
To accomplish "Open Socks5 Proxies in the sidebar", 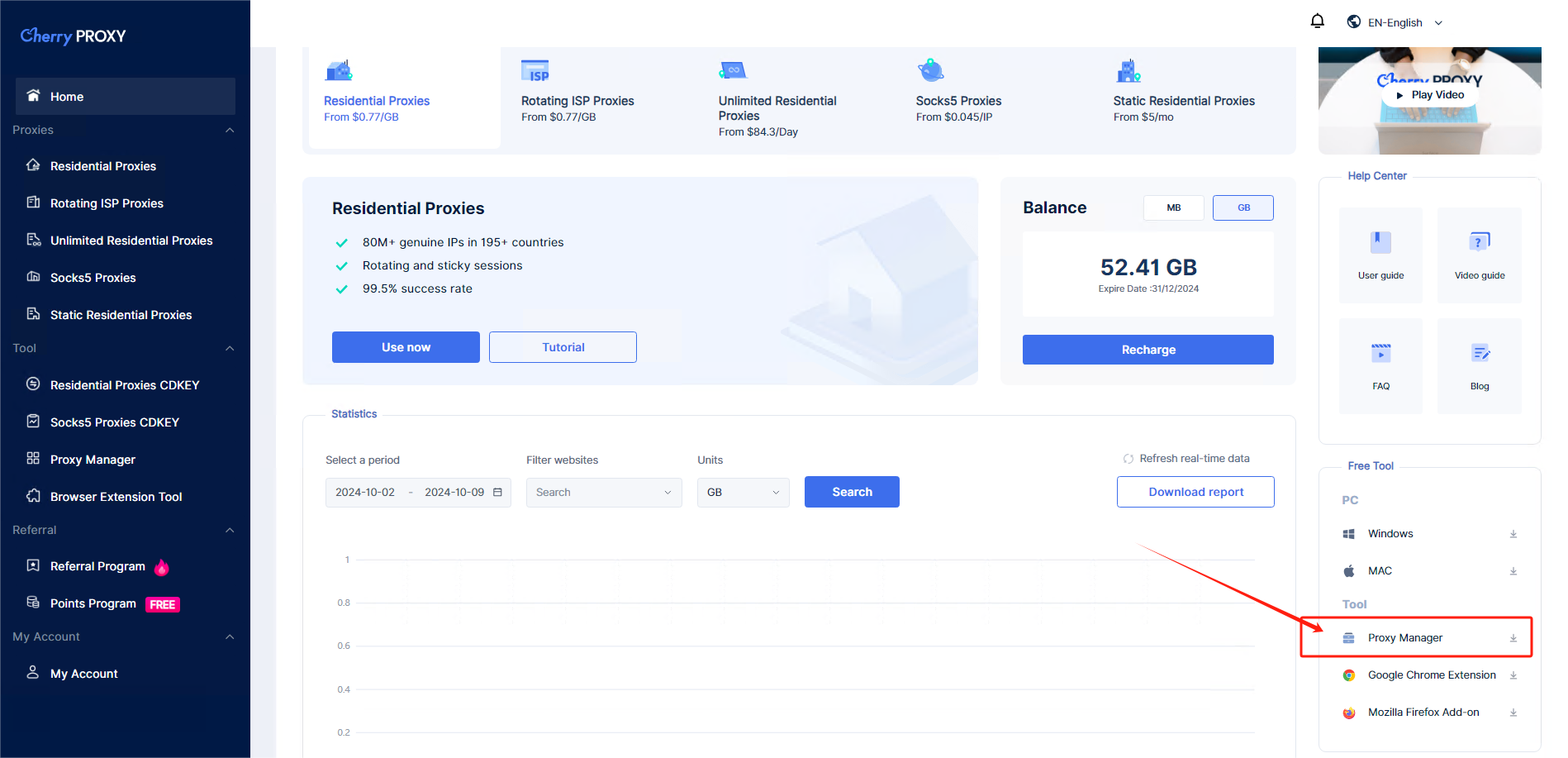I will coord(93,278).
